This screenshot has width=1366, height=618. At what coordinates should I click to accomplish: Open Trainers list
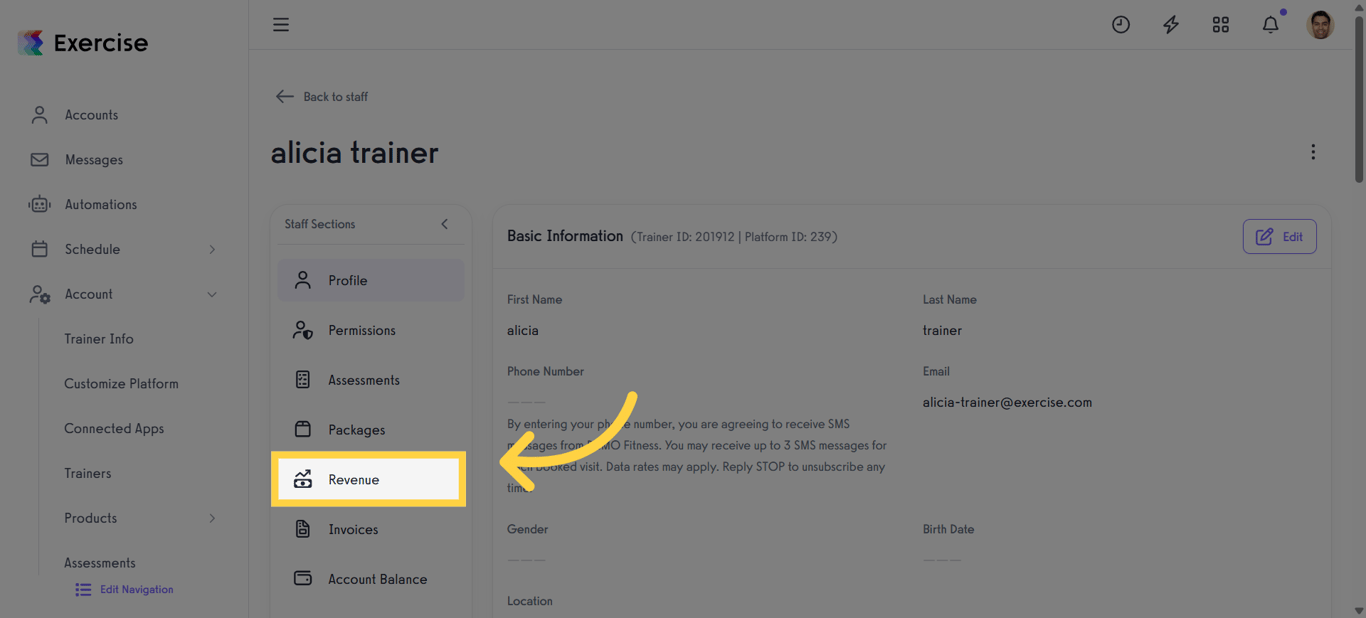tap(88, 473)
